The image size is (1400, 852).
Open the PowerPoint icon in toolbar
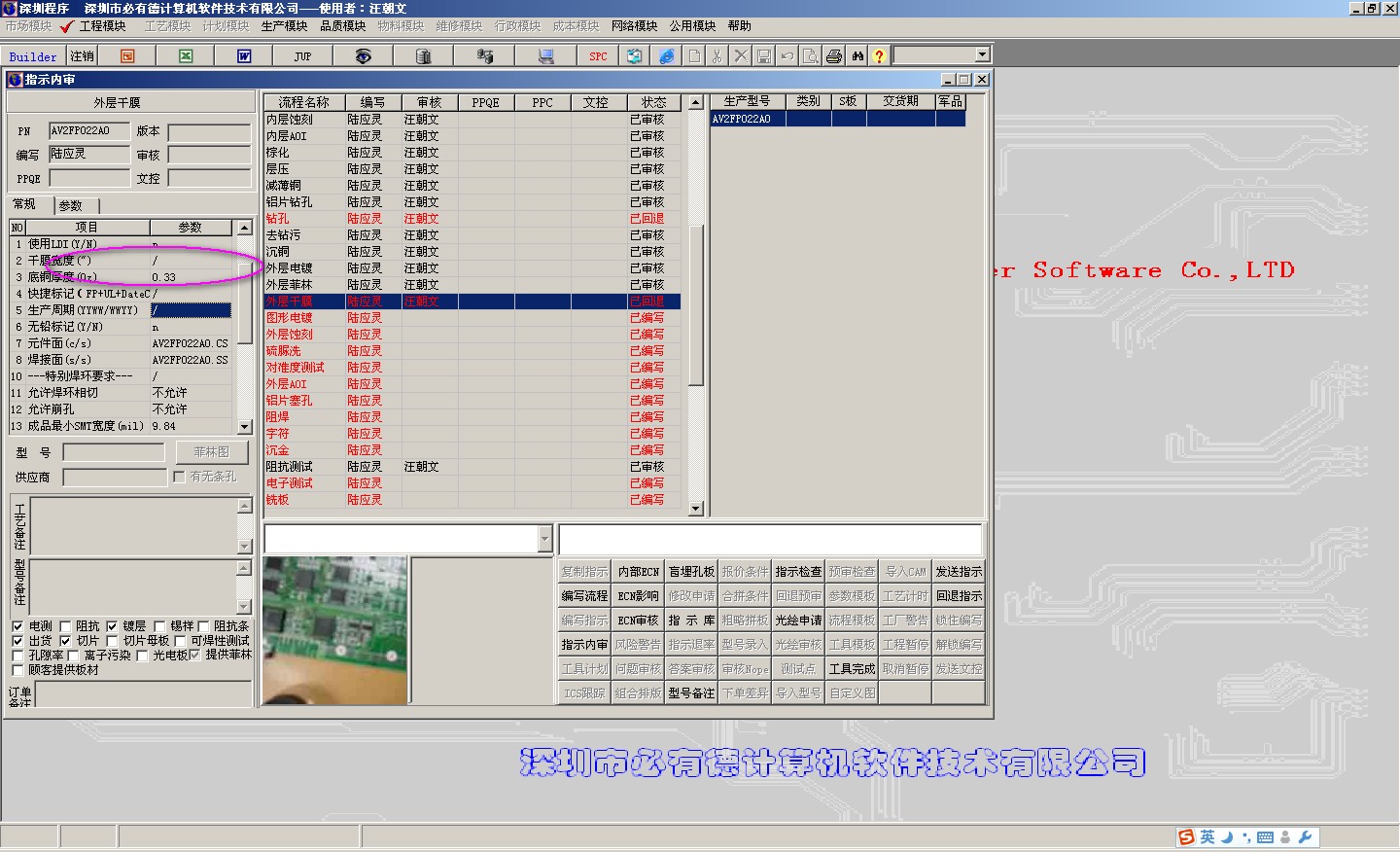[127, 56]
